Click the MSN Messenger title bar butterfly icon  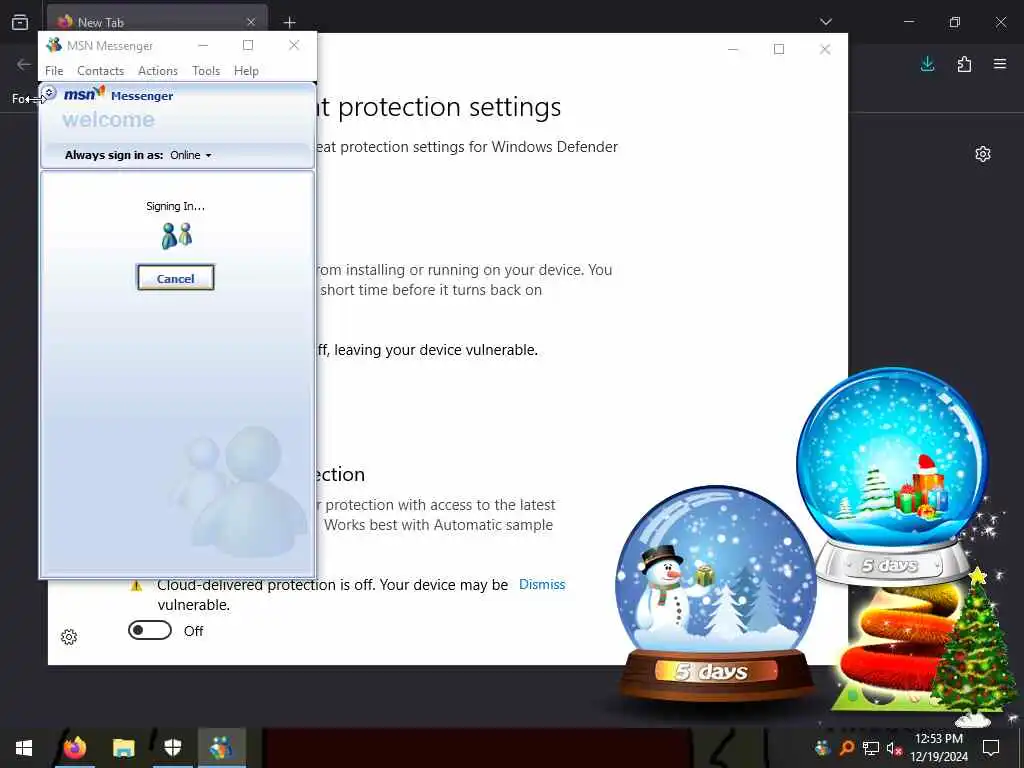click(x=54, y=45)
